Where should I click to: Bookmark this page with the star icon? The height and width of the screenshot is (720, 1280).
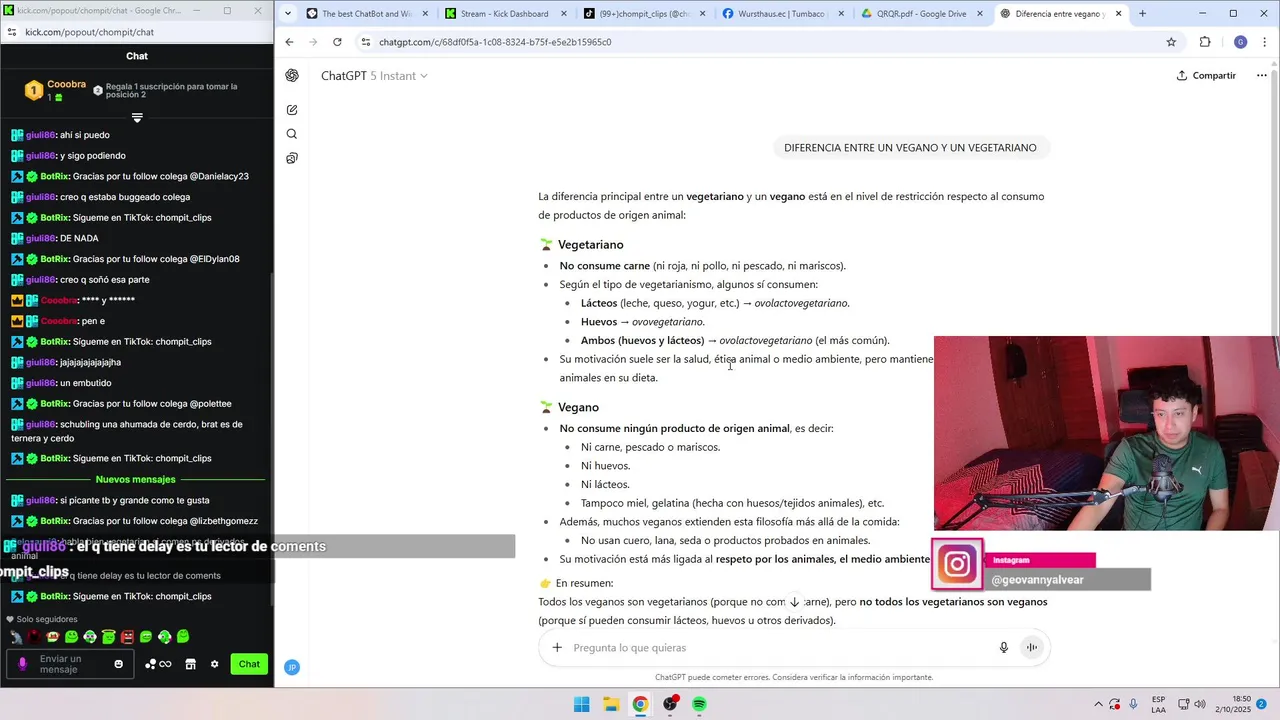click(1171, 42)
